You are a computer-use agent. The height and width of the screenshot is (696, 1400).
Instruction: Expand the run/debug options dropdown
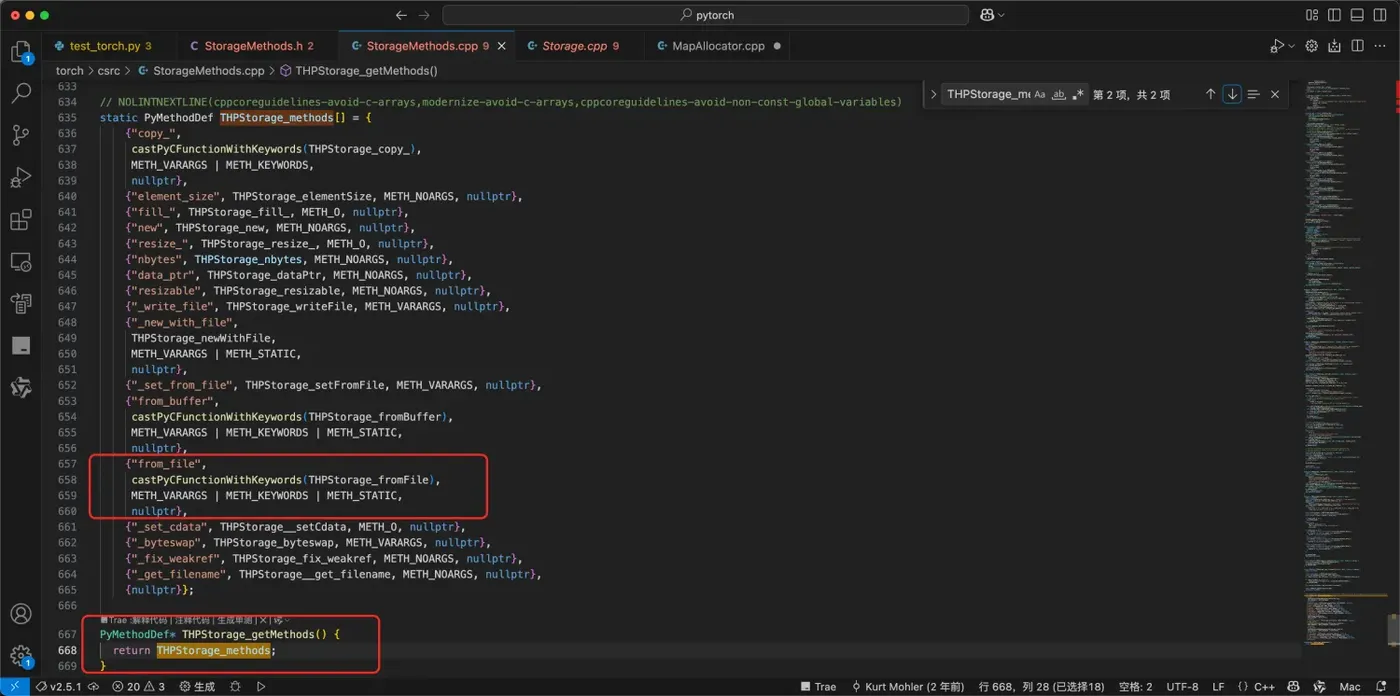point(1291,46)
